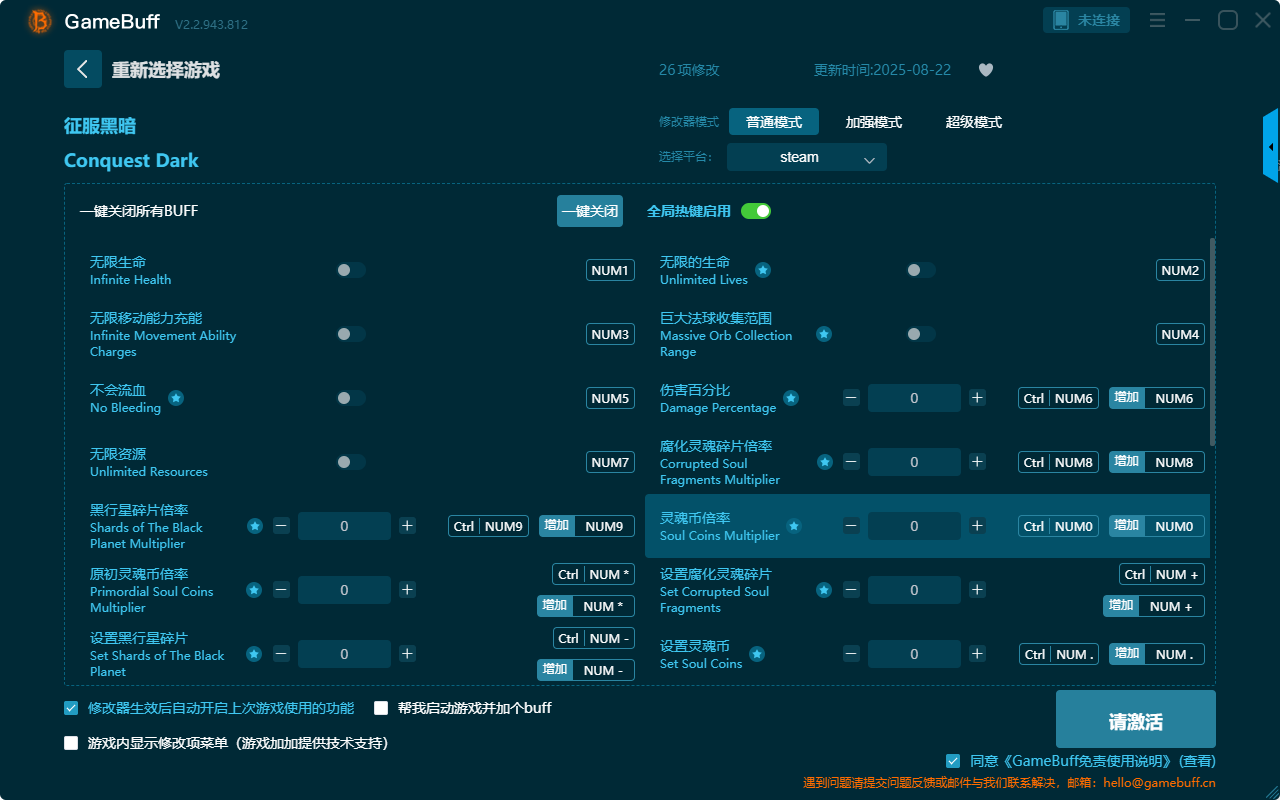Click the GameBuff logo icon
This screenshot has width=1280, height=800.
click(x=40, y=21)
